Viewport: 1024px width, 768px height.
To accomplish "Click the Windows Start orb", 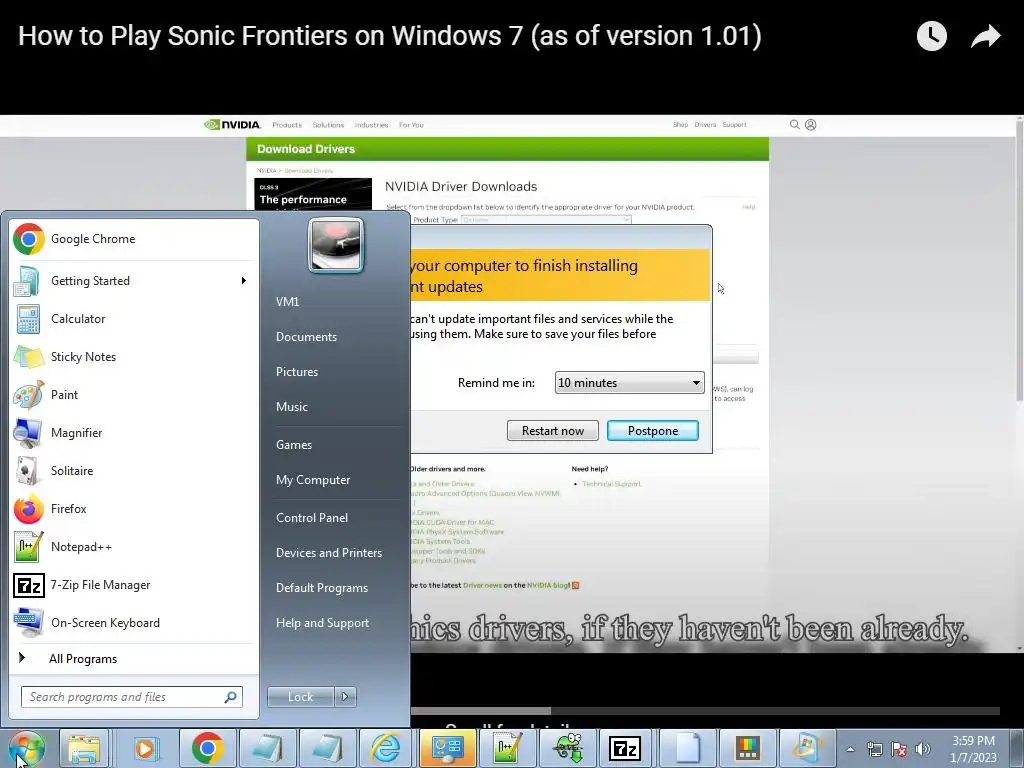I will click(x=26, y=748).
